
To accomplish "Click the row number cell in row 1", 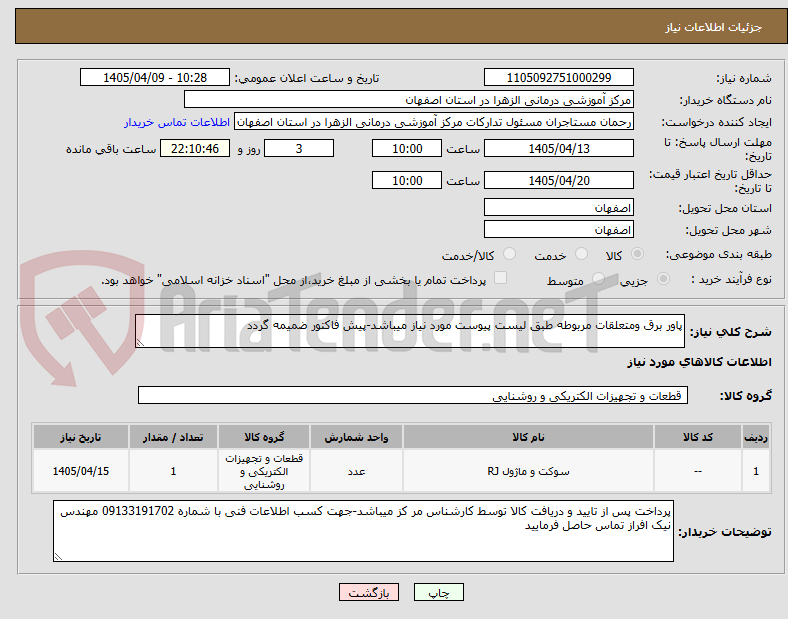I will tap(755, 471).
